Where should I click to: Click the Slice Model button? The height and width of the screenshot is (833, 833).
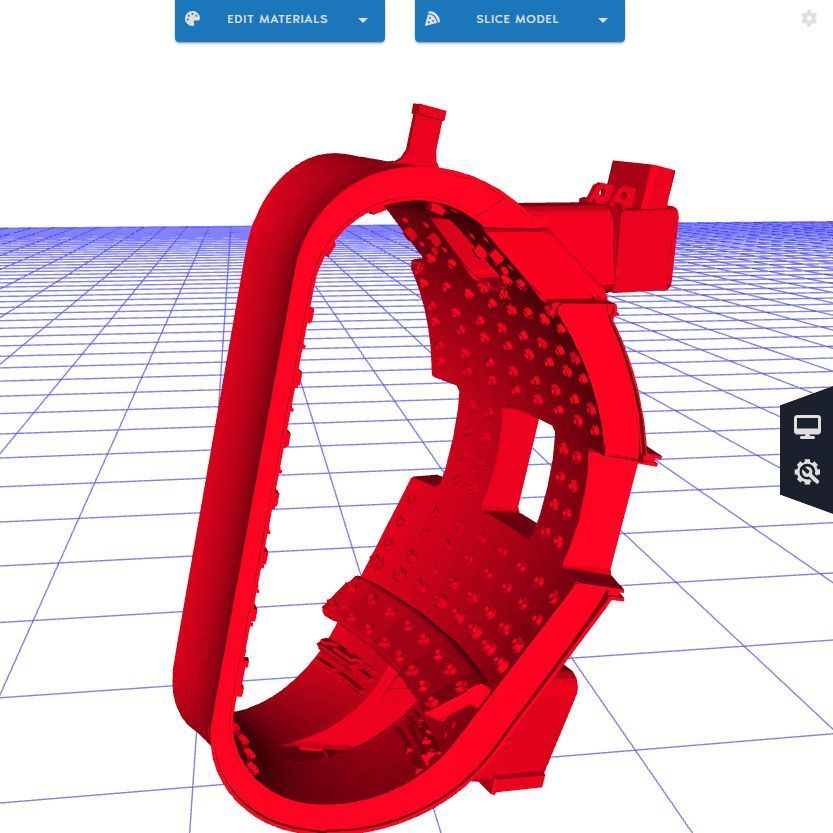[x=520, y=20]
